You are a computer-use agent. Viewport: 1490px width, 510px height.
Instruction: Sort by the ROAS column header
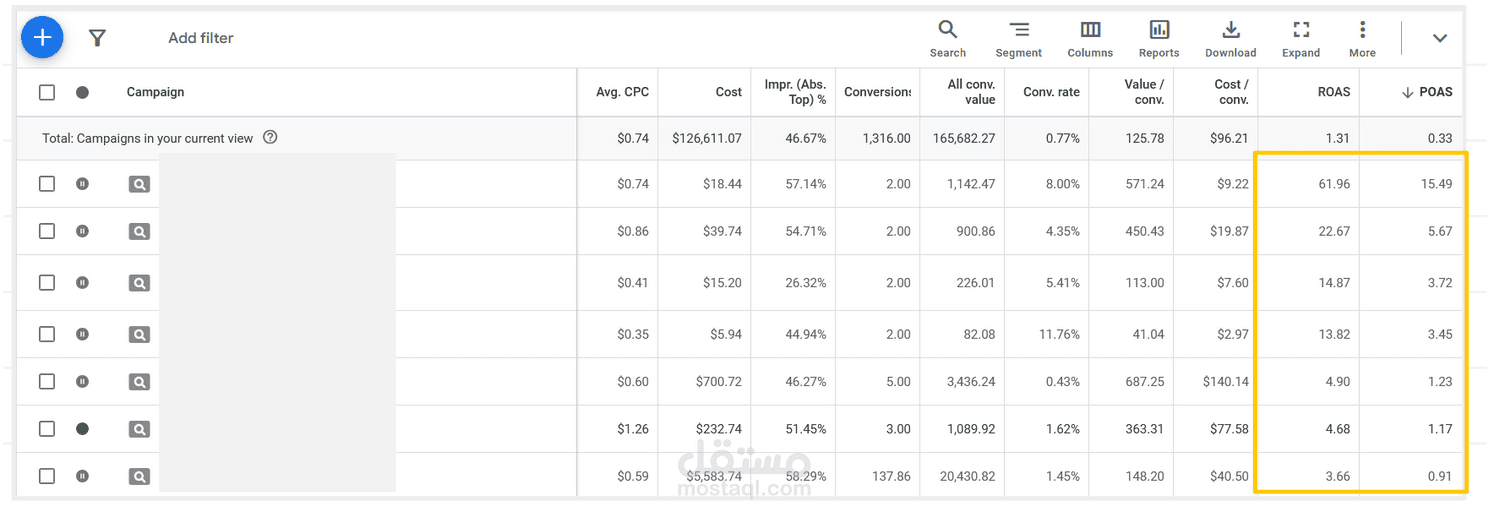(1334, 92)
